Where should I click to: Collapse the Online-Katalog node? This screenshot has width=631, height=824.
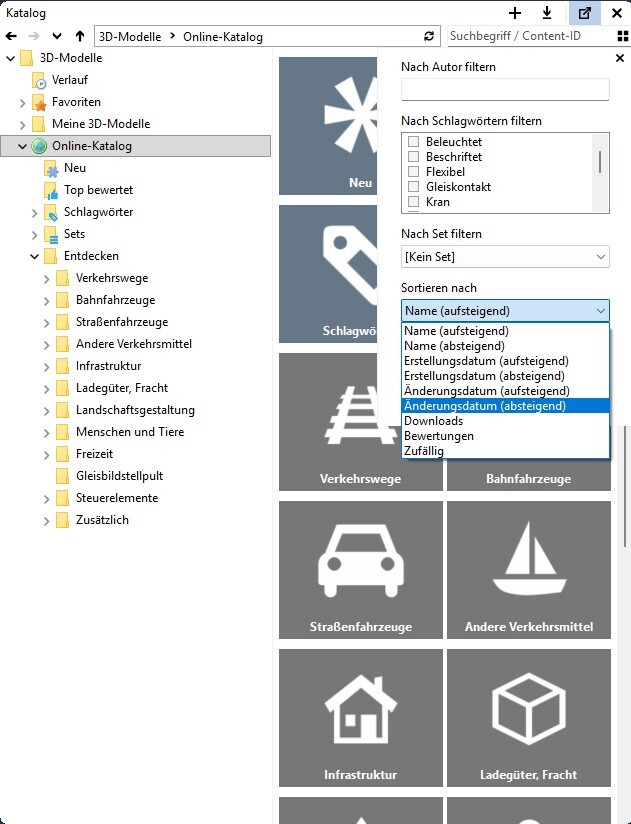(23, 147)
